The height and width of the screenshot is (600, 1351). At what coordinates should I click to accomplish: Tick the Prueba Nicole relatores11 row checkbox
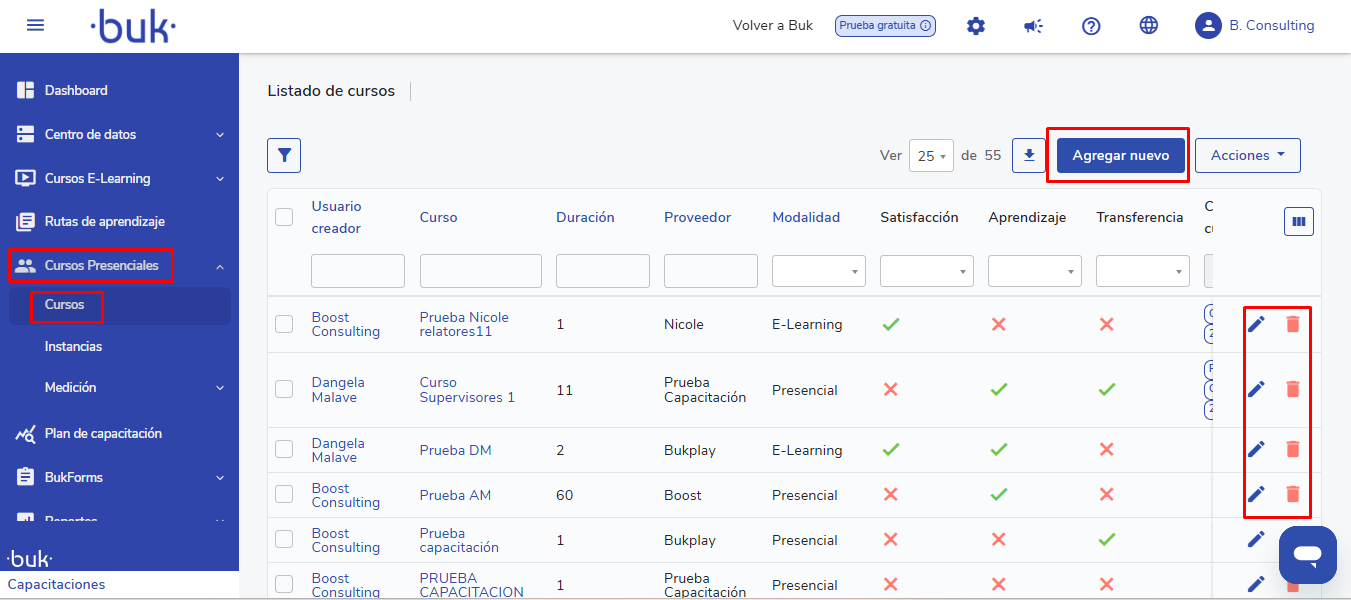(x=284, y=324)
